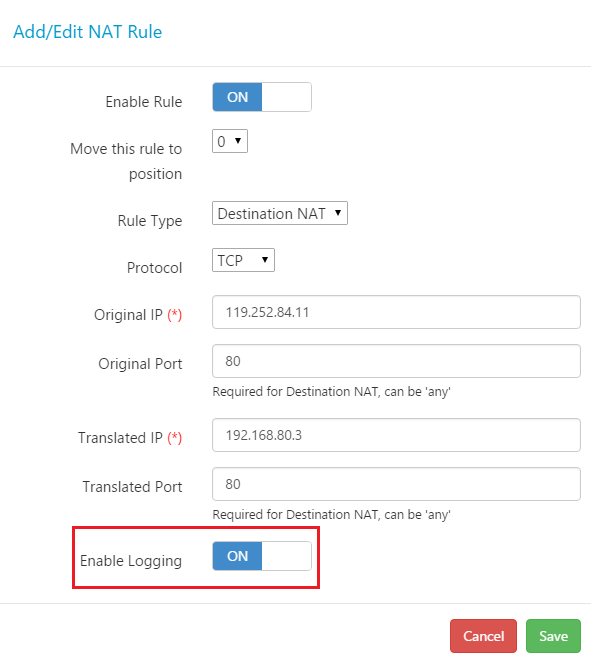This screenshot has width=591, height=666.
Task: Click the Enable Logging label text
Action: coord(131,561)
